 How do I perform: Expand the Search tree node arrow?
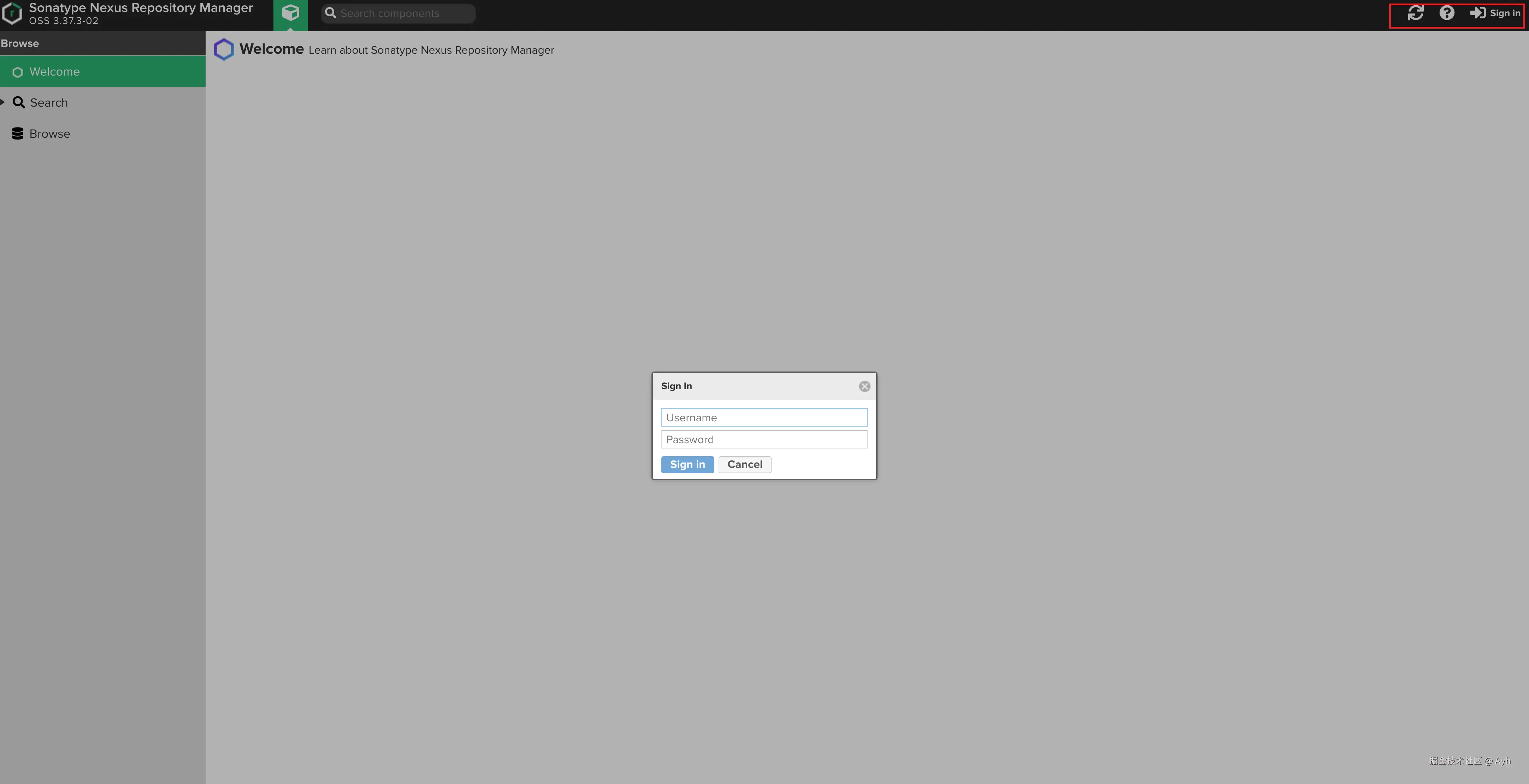(3, 102)
